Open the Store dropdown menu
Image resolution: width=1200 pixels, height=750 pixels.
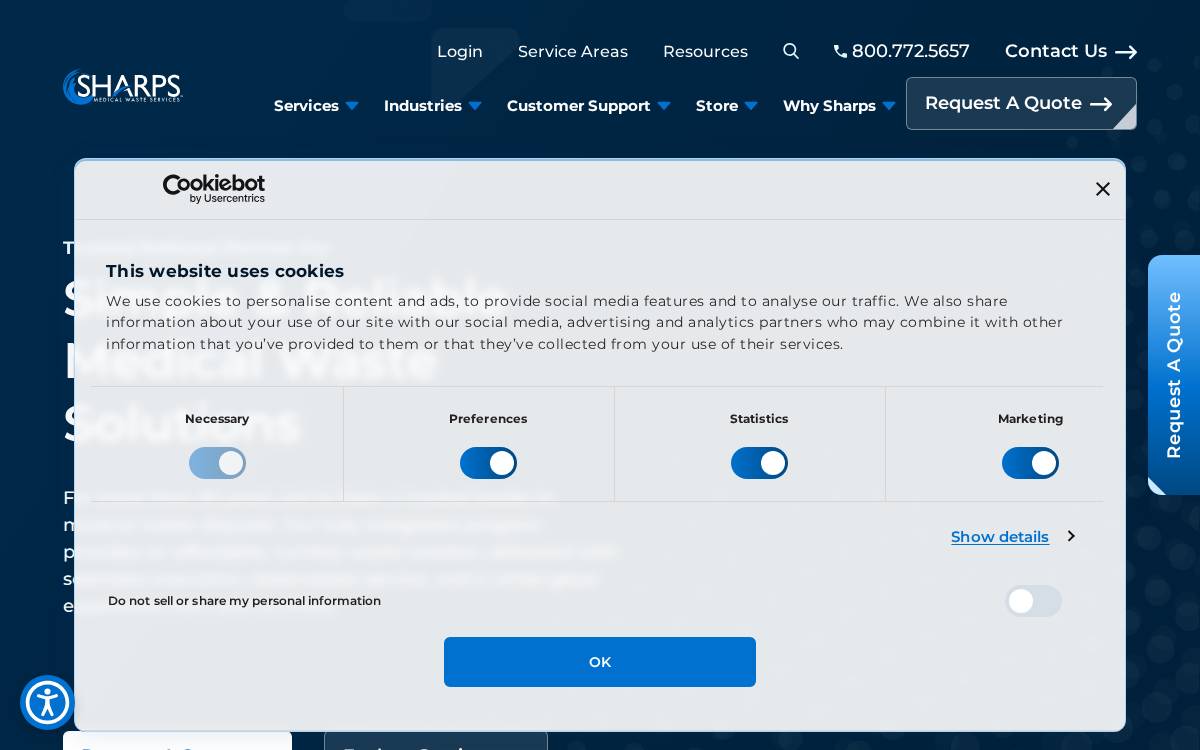(x=726, y=106)
